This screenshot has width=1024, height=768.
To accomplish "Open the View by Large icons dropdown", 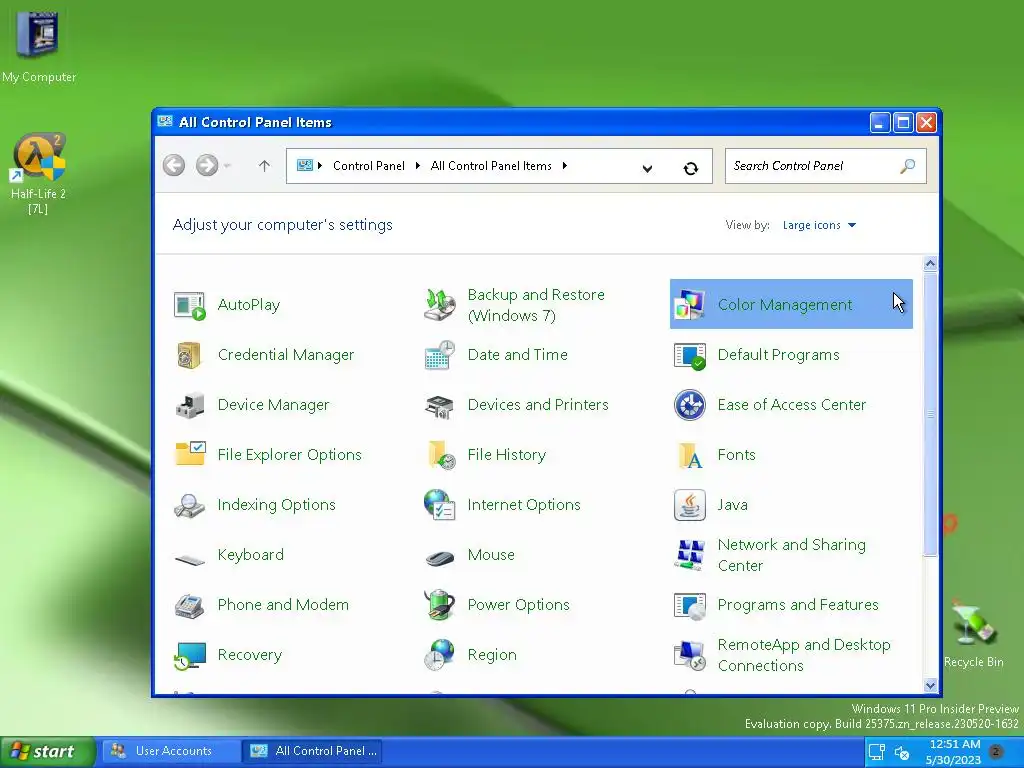I will (x=820, y=225).
